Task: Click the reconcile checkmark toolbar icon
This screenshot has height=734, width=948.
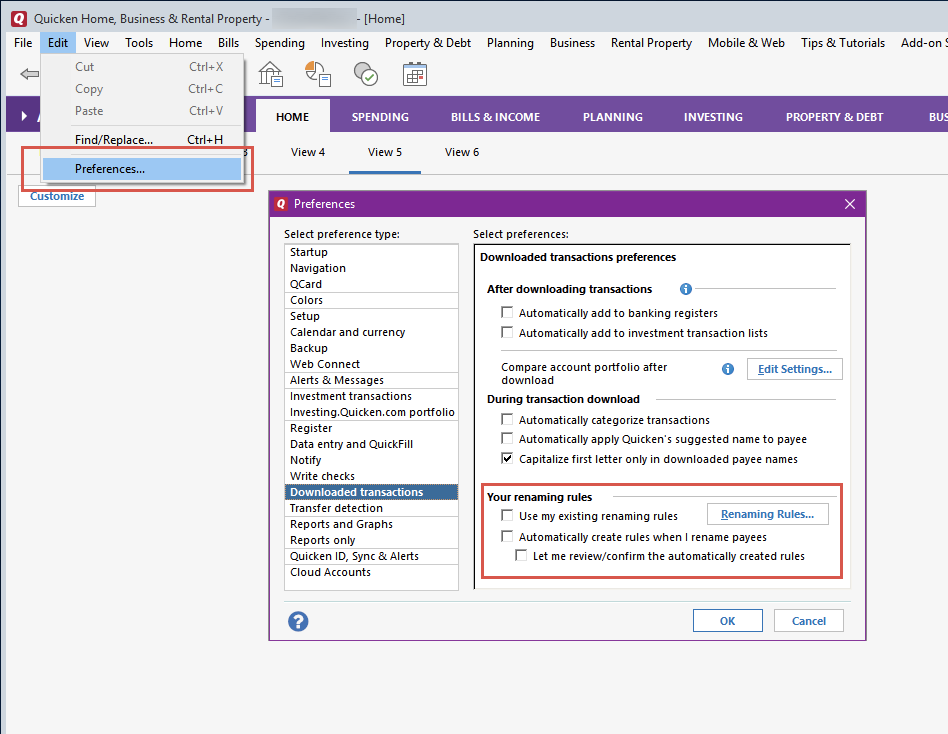Action: [x=365, y=74]
